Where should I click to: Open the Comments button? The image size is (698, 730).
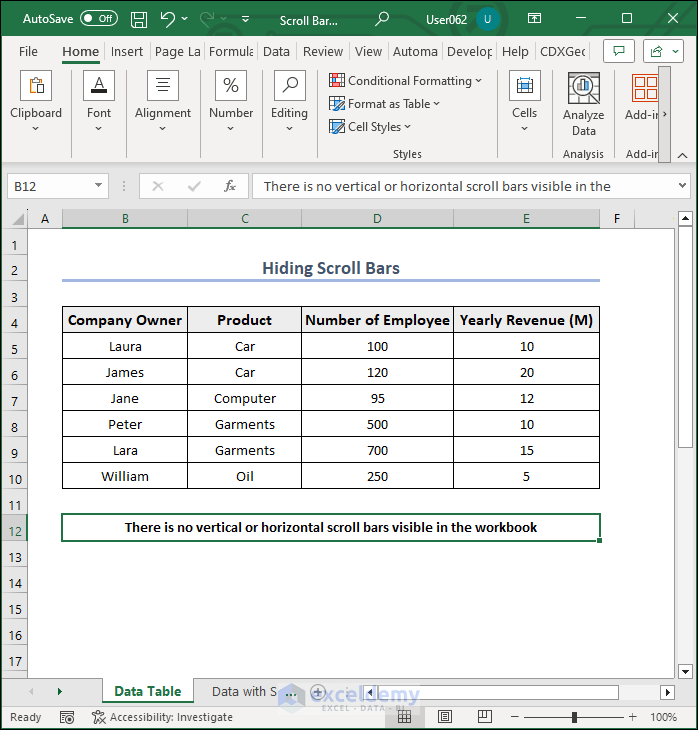pos(619,51)
